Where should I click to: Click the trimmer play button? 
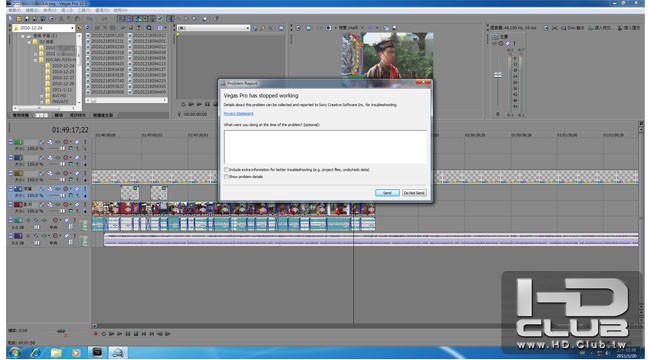[x=199, y=104]
